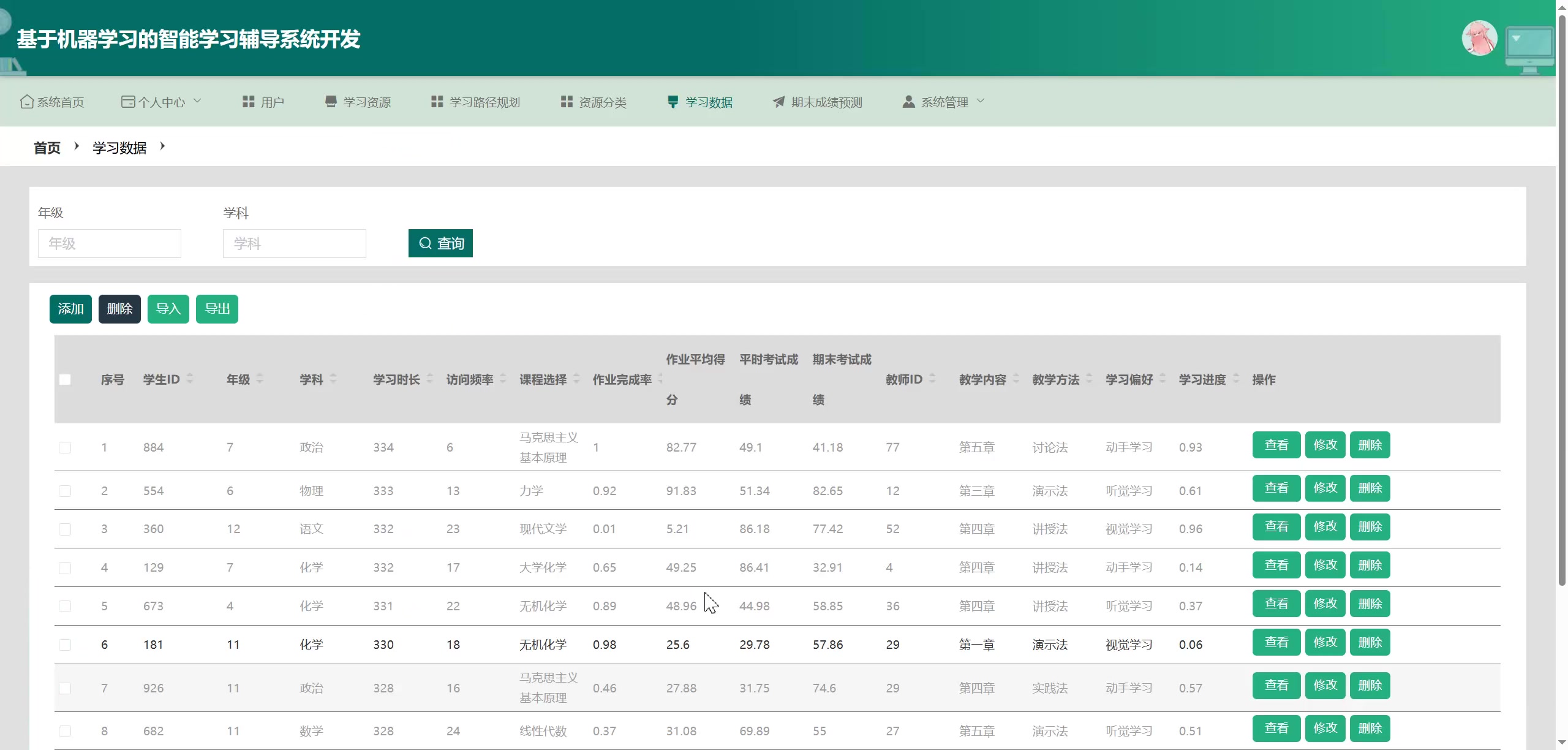
Task: Open the 学习资源 menu item
Action: point(358,102)
